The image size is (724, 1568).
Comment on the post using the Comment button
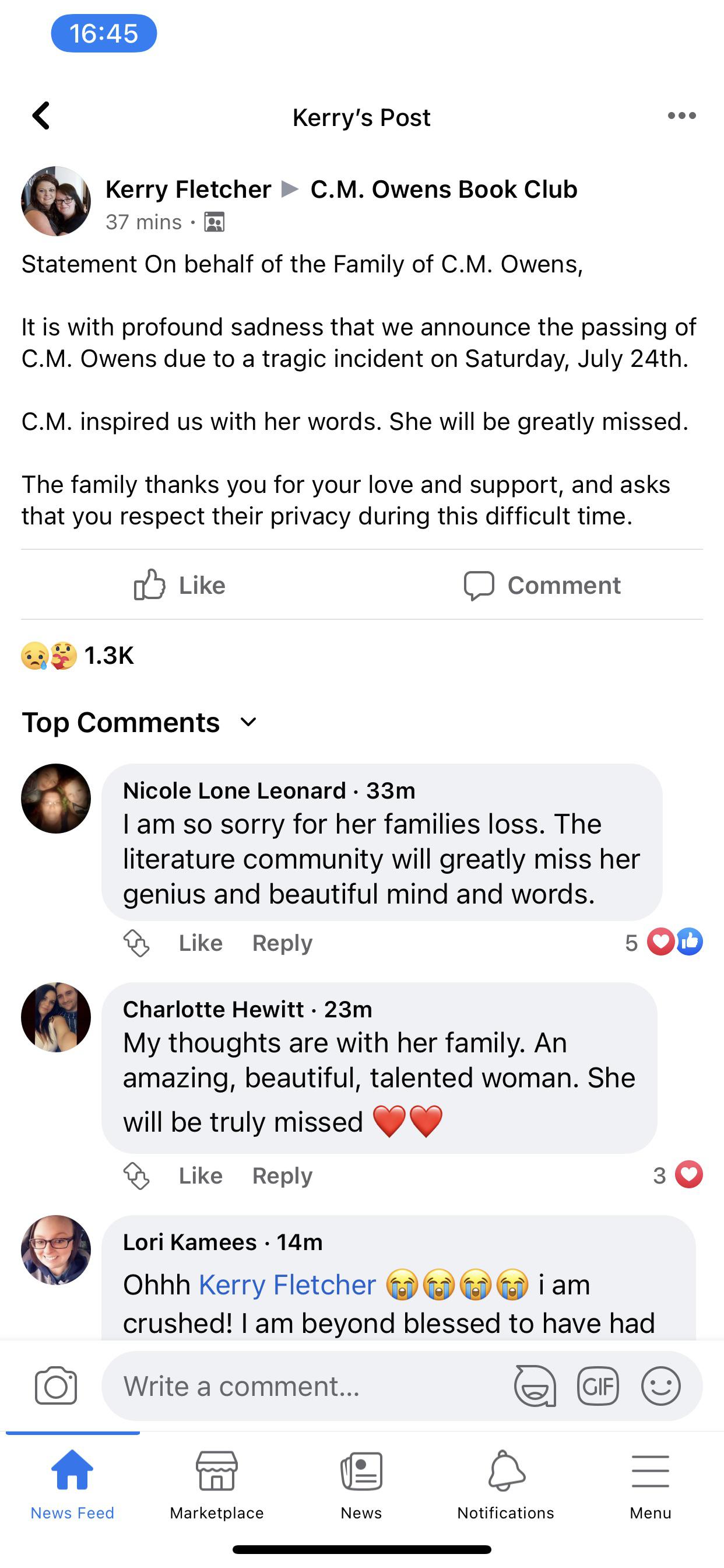click(x=544, y=585)
